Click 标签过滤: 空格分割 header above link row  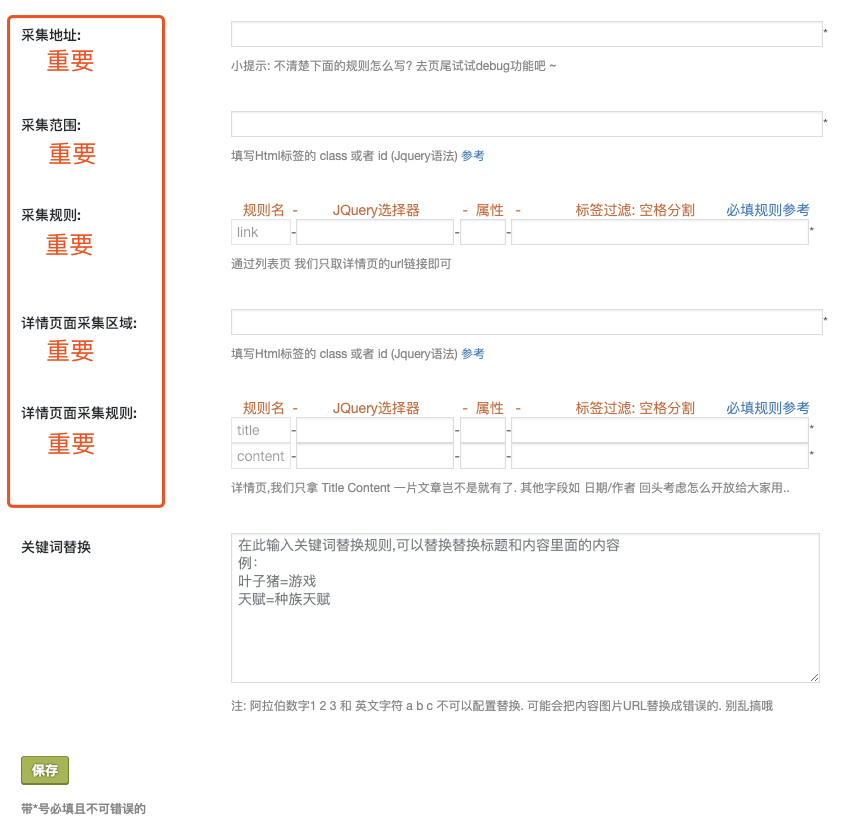click(x=635, y=210)
